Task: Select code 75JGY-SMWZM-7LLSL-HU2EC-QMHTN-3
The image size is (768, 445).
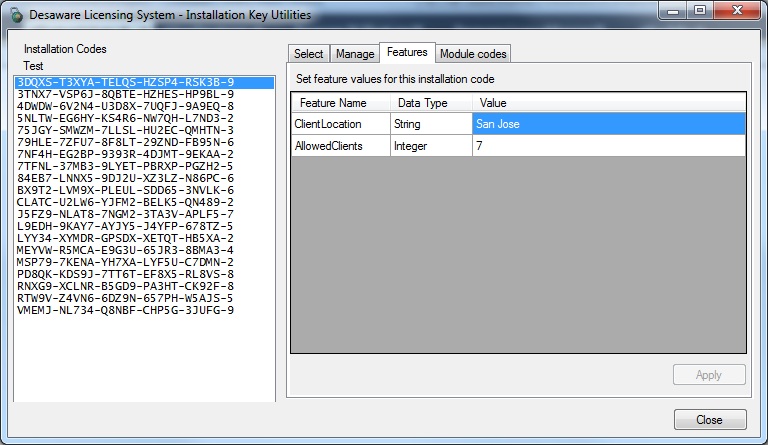Action: coord(144,130)
